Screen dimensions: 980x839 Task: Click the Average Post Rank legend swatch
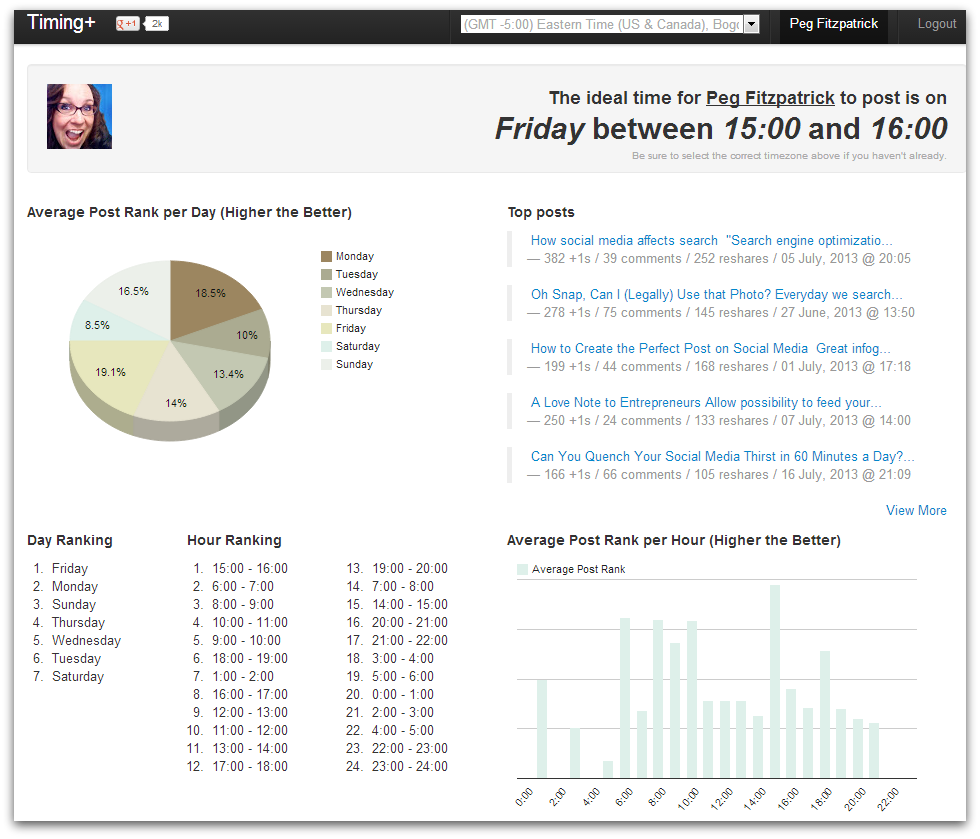pyautogui.click(x=522, y=570)
